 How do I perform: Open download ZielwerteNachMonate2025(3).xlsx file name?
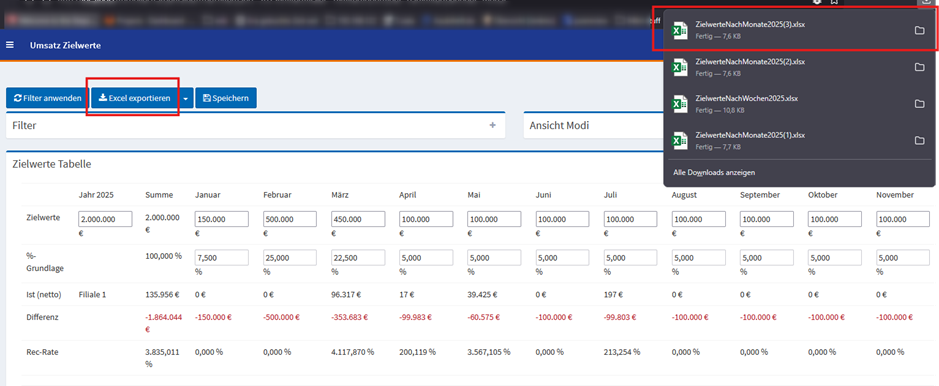pyautogui.click(x=750, y=25)
